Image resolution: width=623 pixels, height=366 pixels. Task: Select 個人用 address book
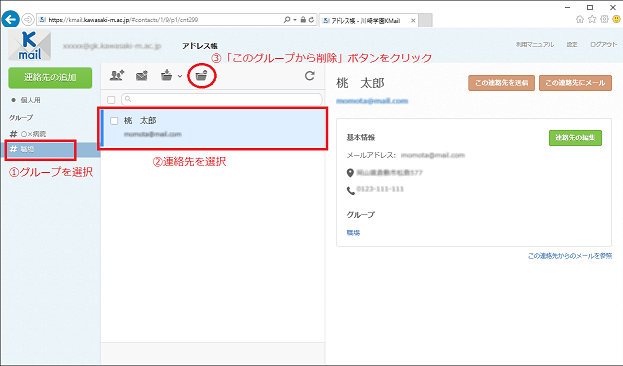pyautogui.click(x=30, y=100)
